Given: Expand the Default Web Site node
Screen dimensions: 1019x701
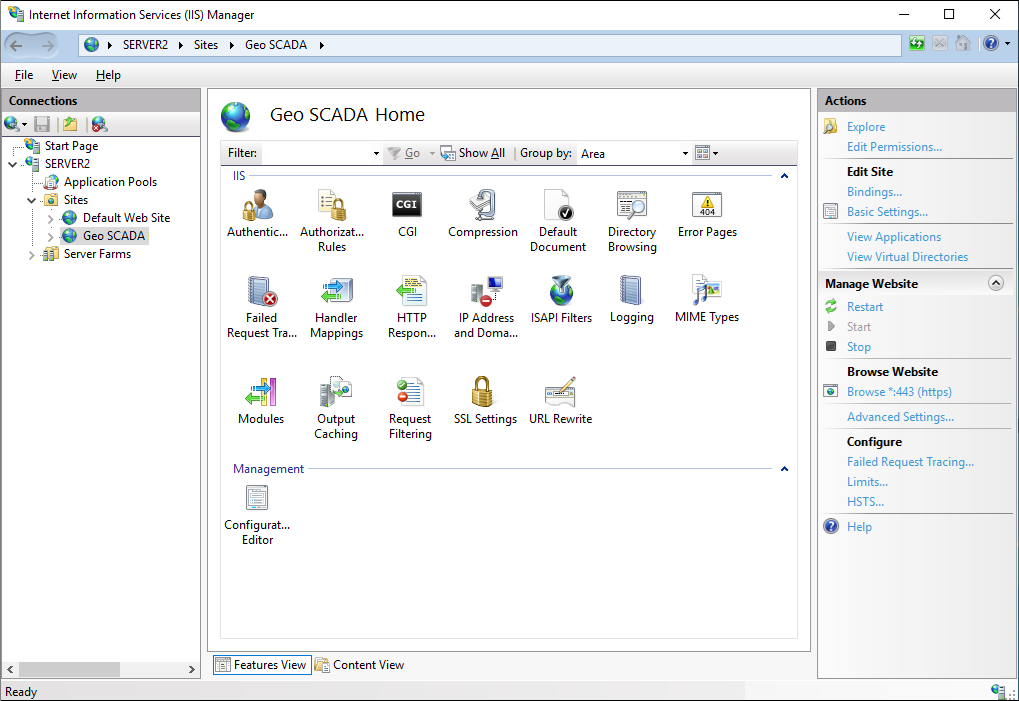Looking at the screenshot, I should click(52, 218).
